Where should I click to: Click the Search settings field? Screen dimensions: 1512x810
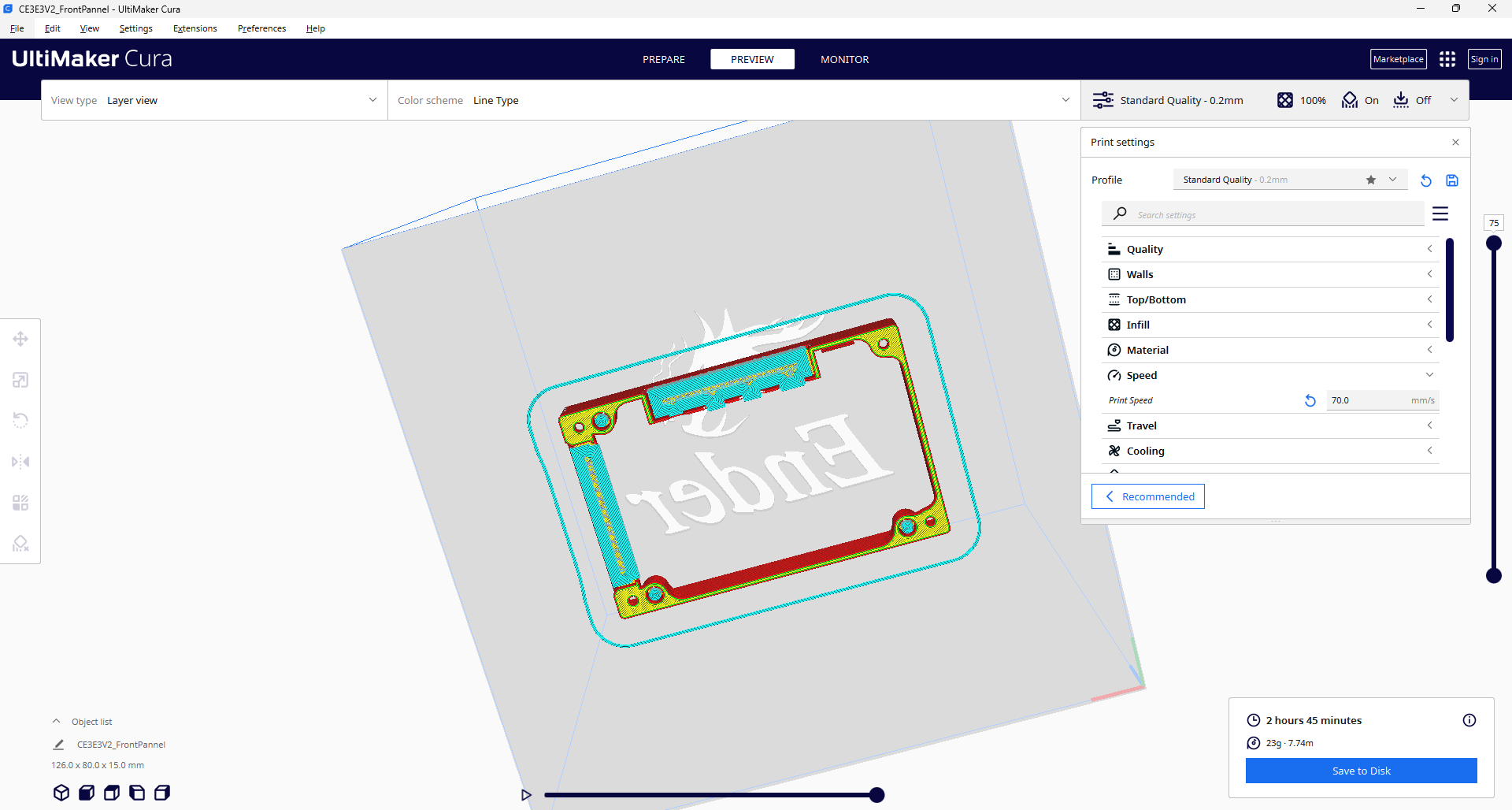(x=1263, y=214)
